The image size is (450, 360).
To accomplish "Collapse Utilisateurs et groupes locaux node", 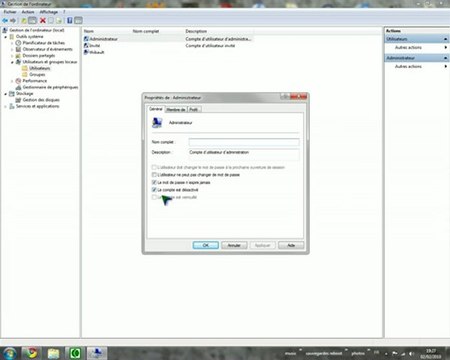I will click(12, 62).
